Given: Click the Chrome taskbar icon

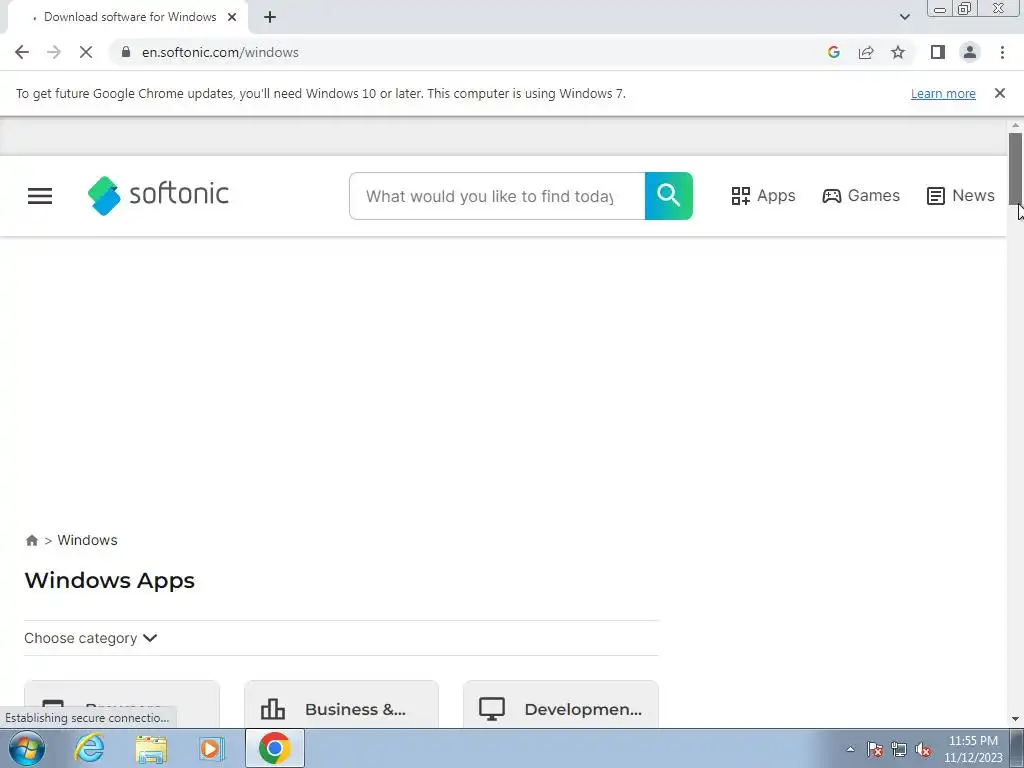Looking at the screenshot, I should click(275, 748).
